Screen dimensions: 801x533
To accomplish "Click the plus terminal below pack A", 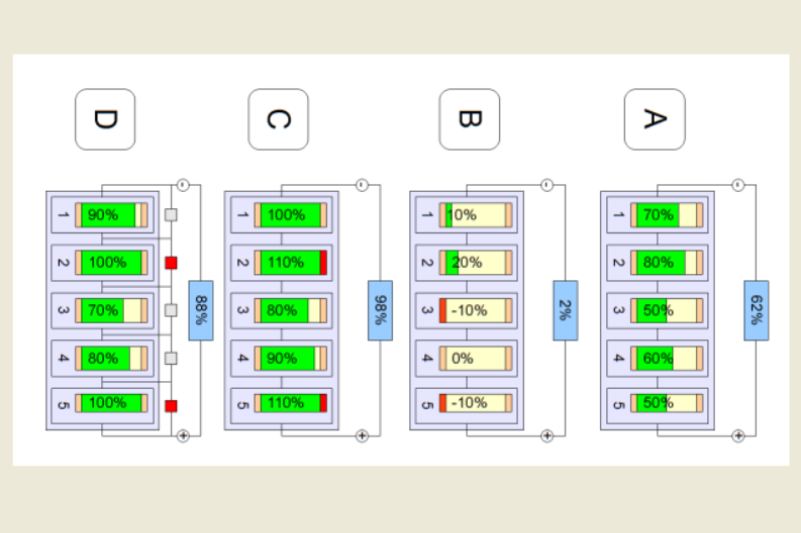I will [738, 436].
